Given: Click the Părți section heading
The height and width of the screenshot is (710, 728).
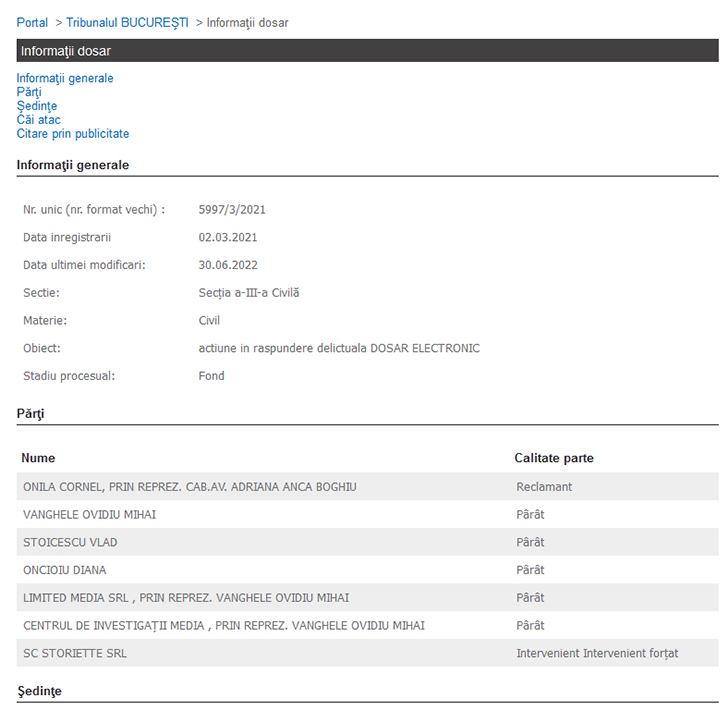Looking at the screenshot, I should (31, 414).
